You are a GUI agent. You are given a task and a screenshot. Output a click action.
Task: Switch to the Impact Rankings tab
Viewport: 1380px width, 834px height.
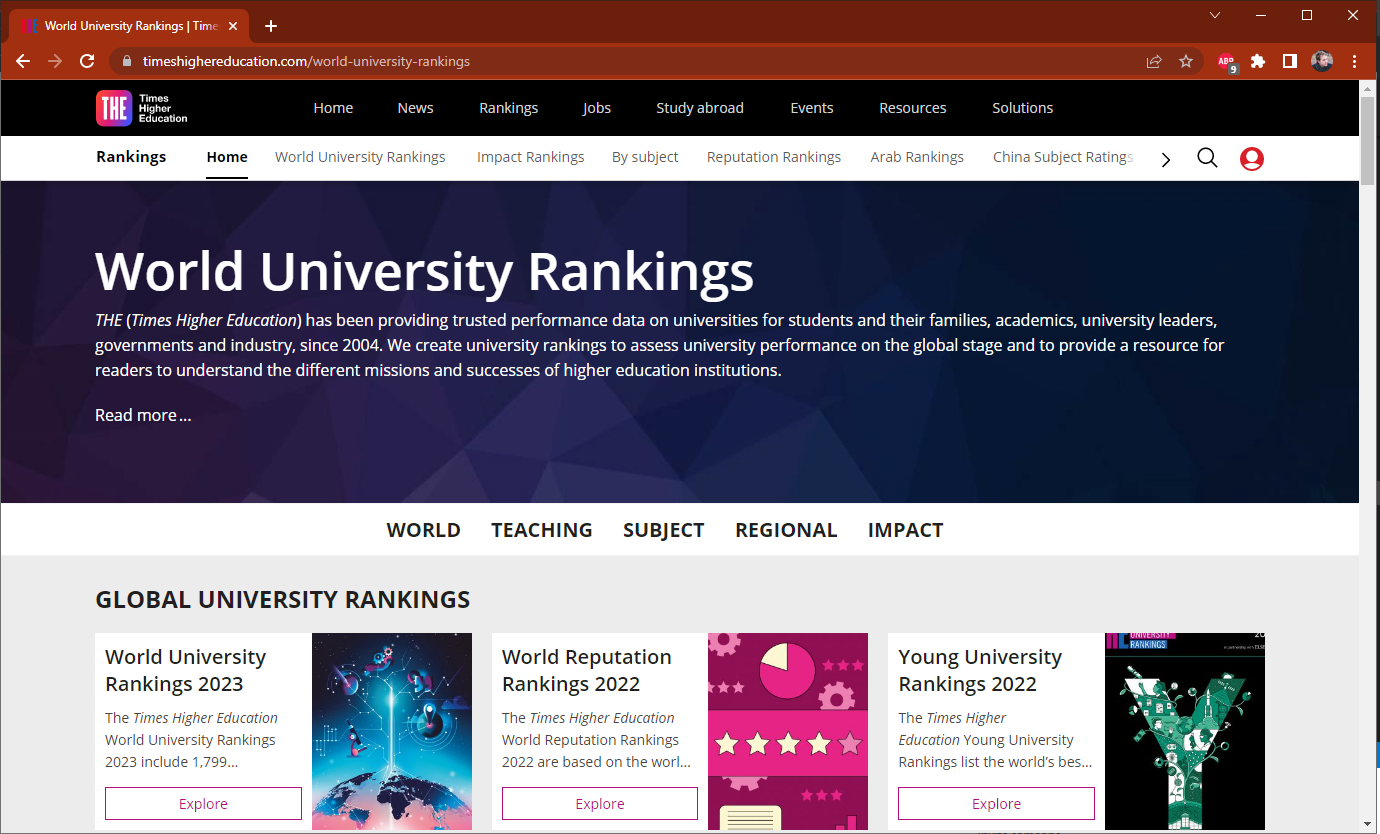tap(530, 157)
